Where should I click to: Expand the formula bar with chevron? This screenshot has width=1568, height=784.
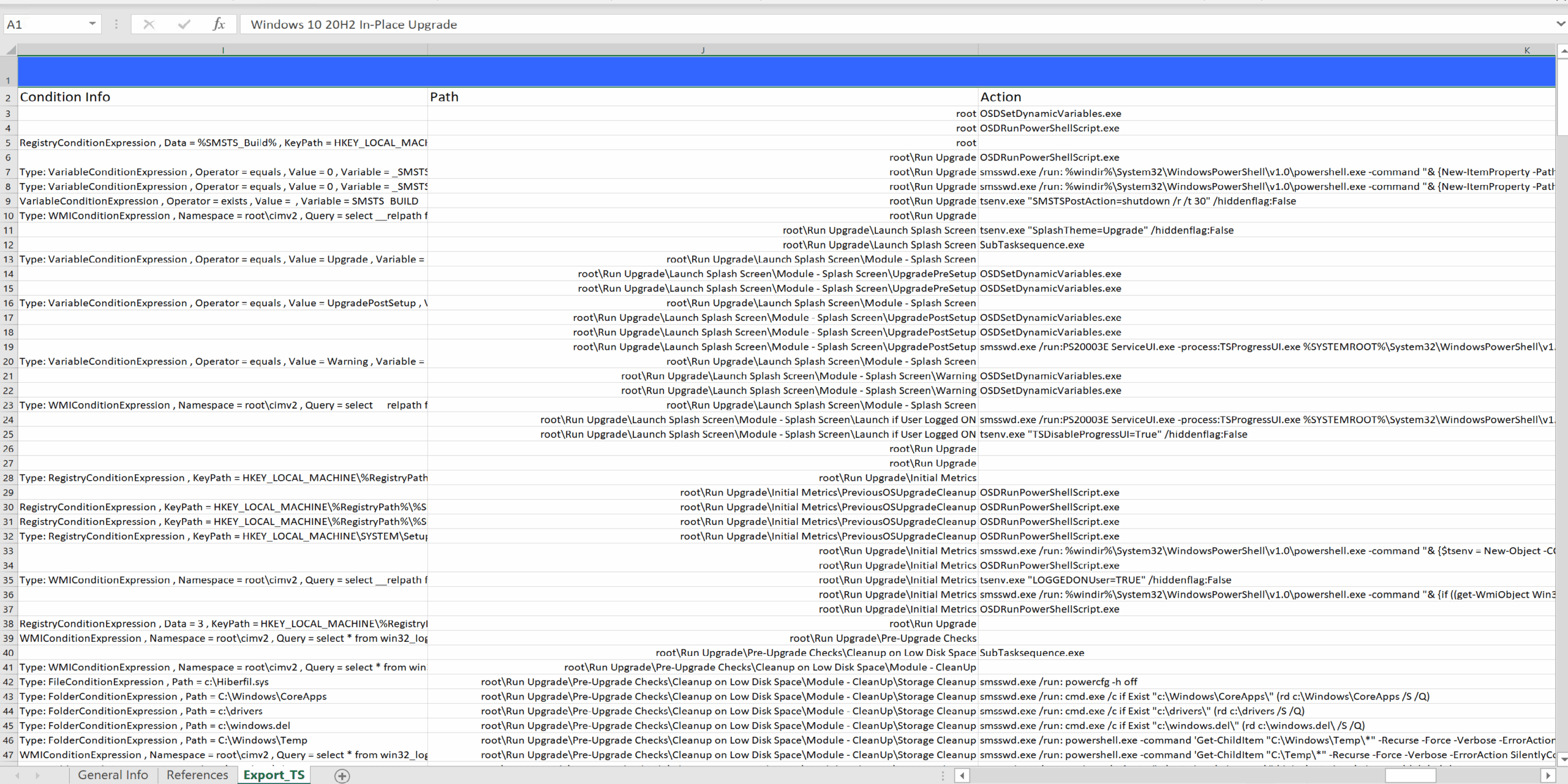coord(1560,24)
